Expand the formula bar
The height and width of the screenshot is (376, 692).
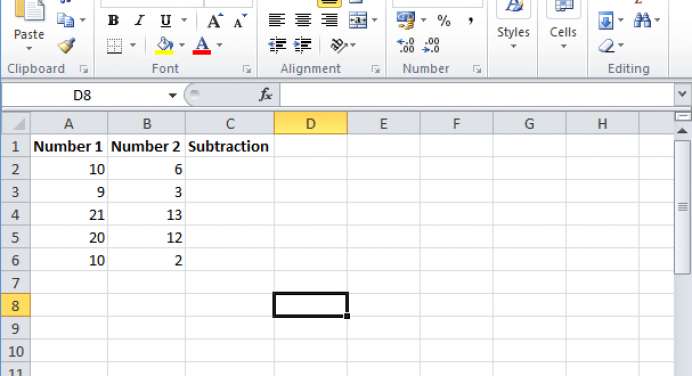coord(682,94)
